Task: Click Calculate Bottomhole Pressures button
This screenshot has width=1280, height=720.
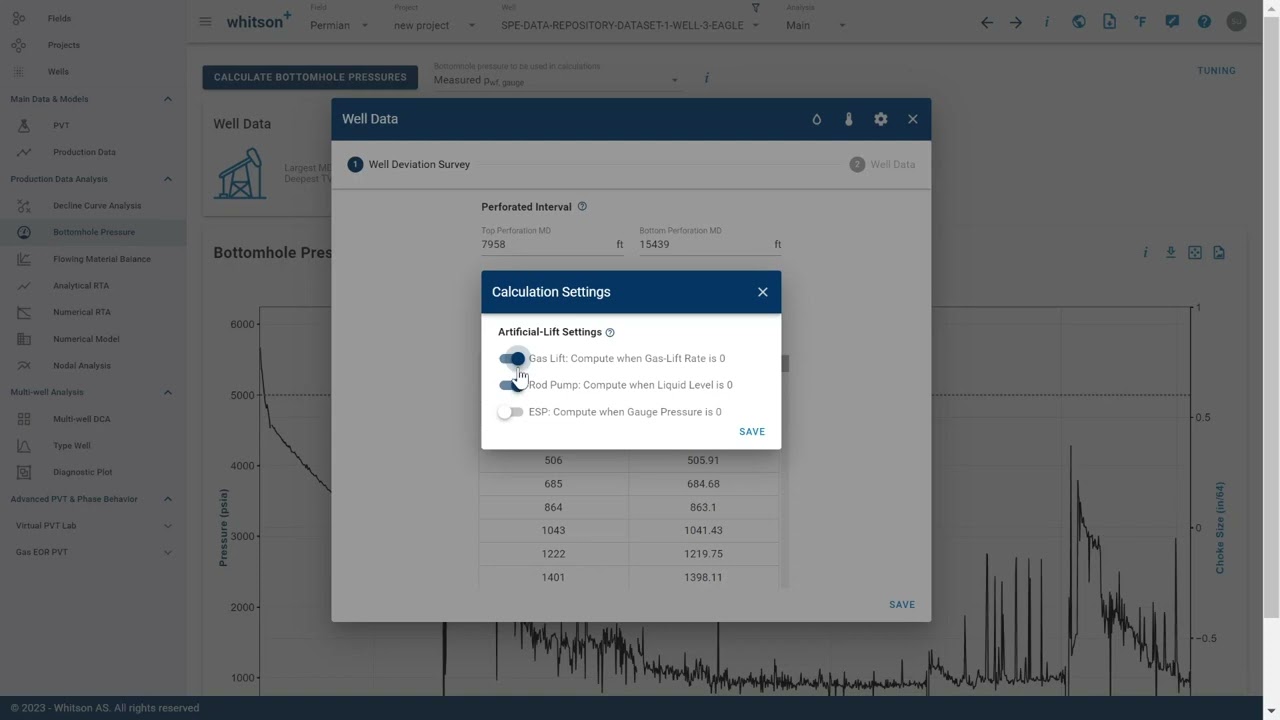Action: [x=310, y=77]
